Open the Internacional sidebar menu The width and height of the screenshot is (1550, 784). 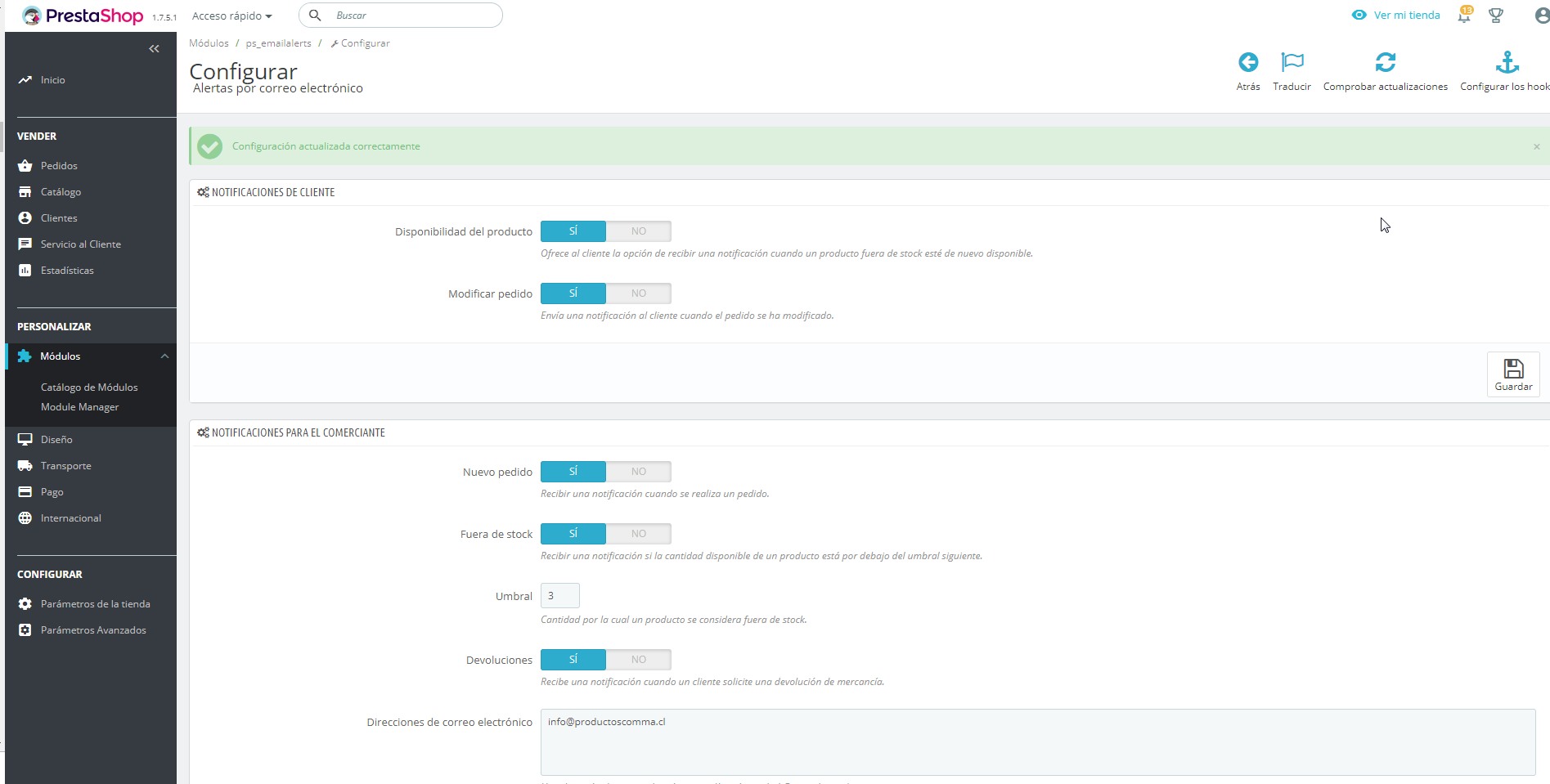pos(71,517)
